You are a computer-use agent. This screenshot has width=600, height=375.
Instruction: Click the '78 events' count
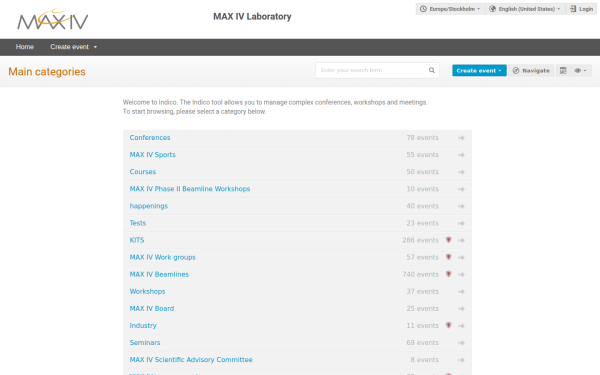pyautogui.click(x=422, y=138)
